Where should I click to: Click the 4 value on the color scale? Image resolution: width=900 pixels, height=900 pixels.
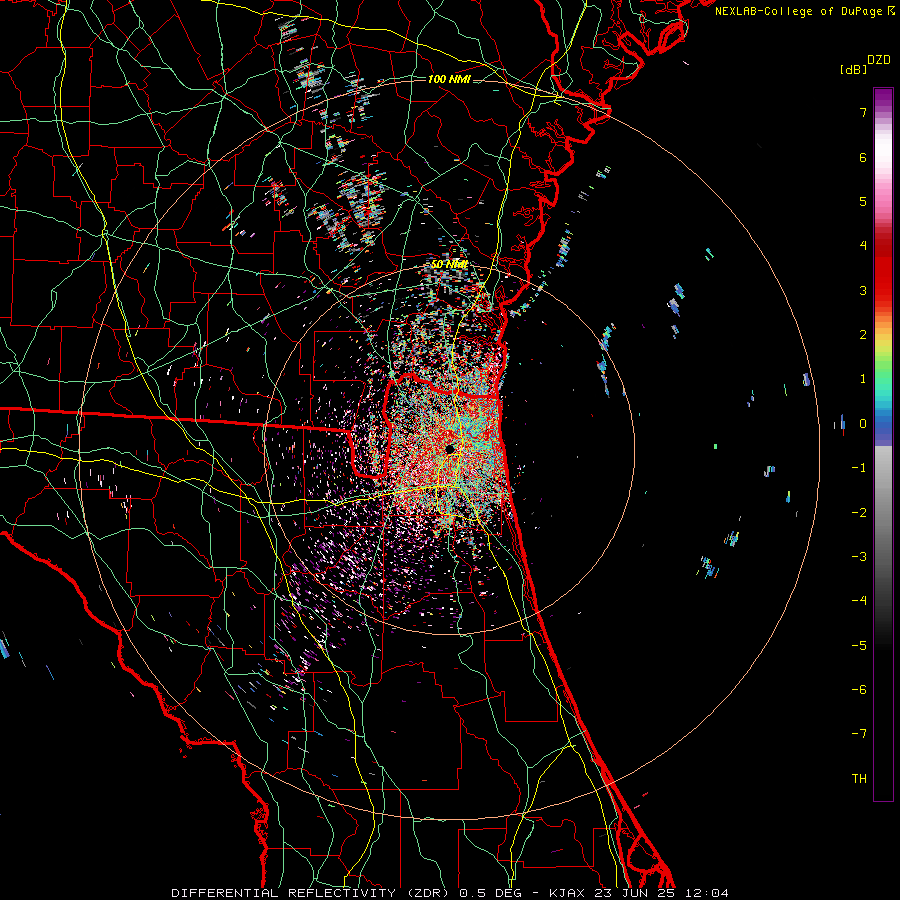click(863, 246)
